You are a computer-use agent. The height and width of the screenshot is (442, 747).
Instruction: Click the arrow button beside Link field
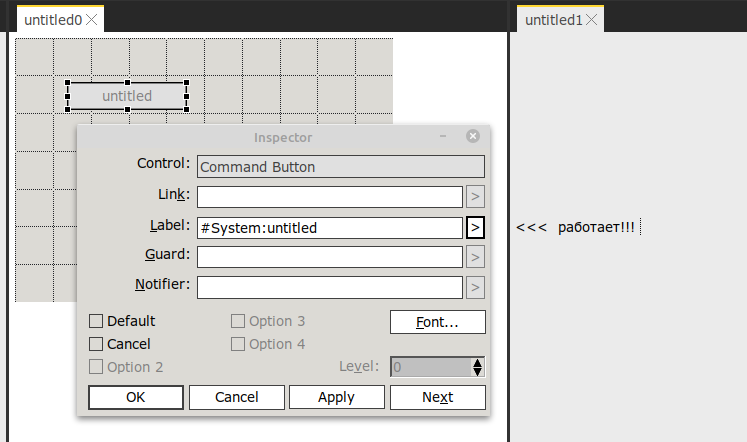tap(476, 197)
